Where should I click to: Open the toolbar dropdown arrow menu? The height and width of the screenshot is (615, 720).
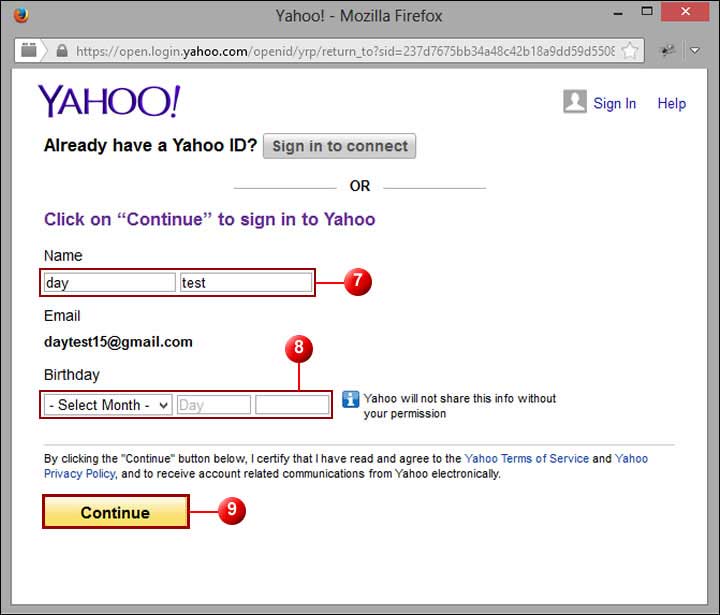695,50
